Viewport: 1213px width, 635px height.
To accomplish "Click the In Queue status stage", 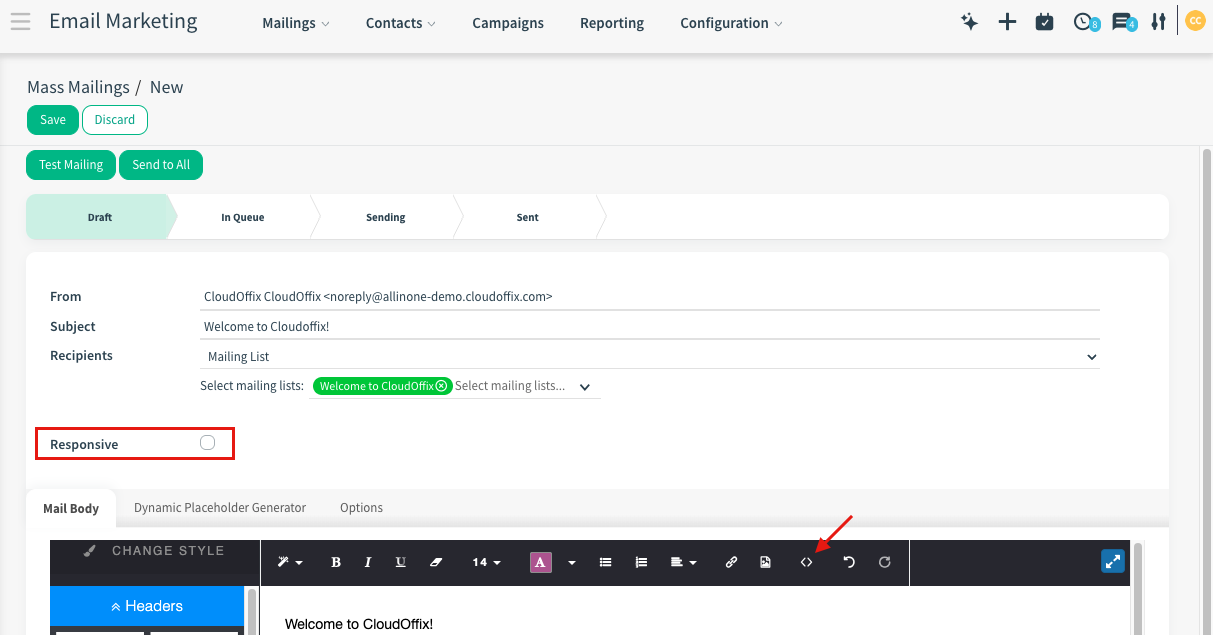I will [243, 217].
